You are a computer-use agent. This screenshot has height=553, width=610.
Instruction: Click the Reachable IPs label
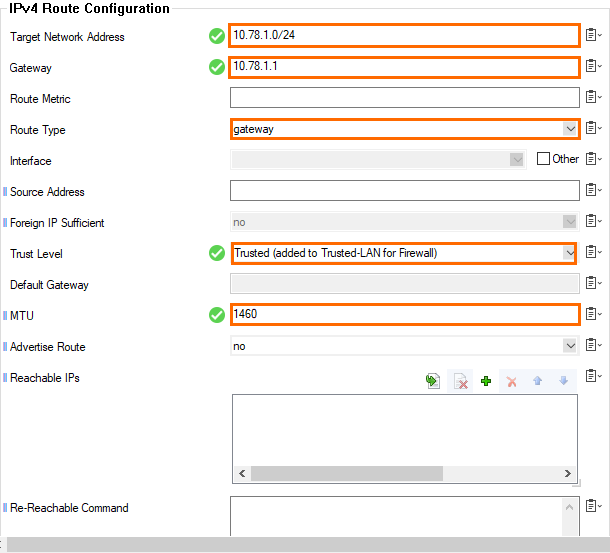[x=44, y=378]
